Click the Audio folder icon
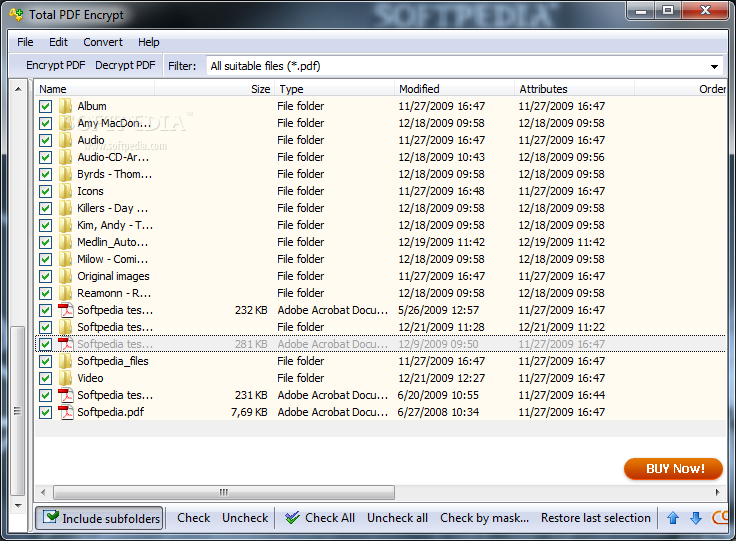Screen dimensions: 736x541 pyautogui.click(x=66, y=140)
